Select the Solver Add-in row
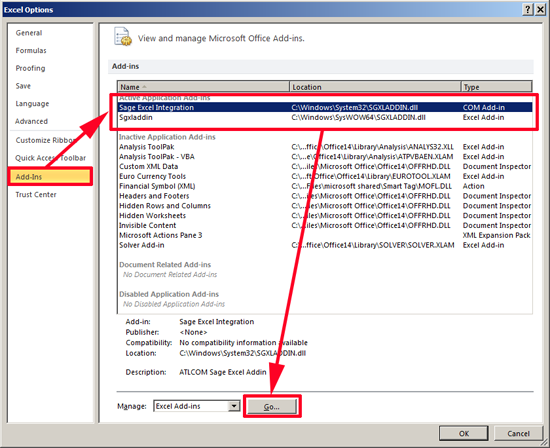Image resolution: width=550 pixels, height=448 pixels. [325, 245]
